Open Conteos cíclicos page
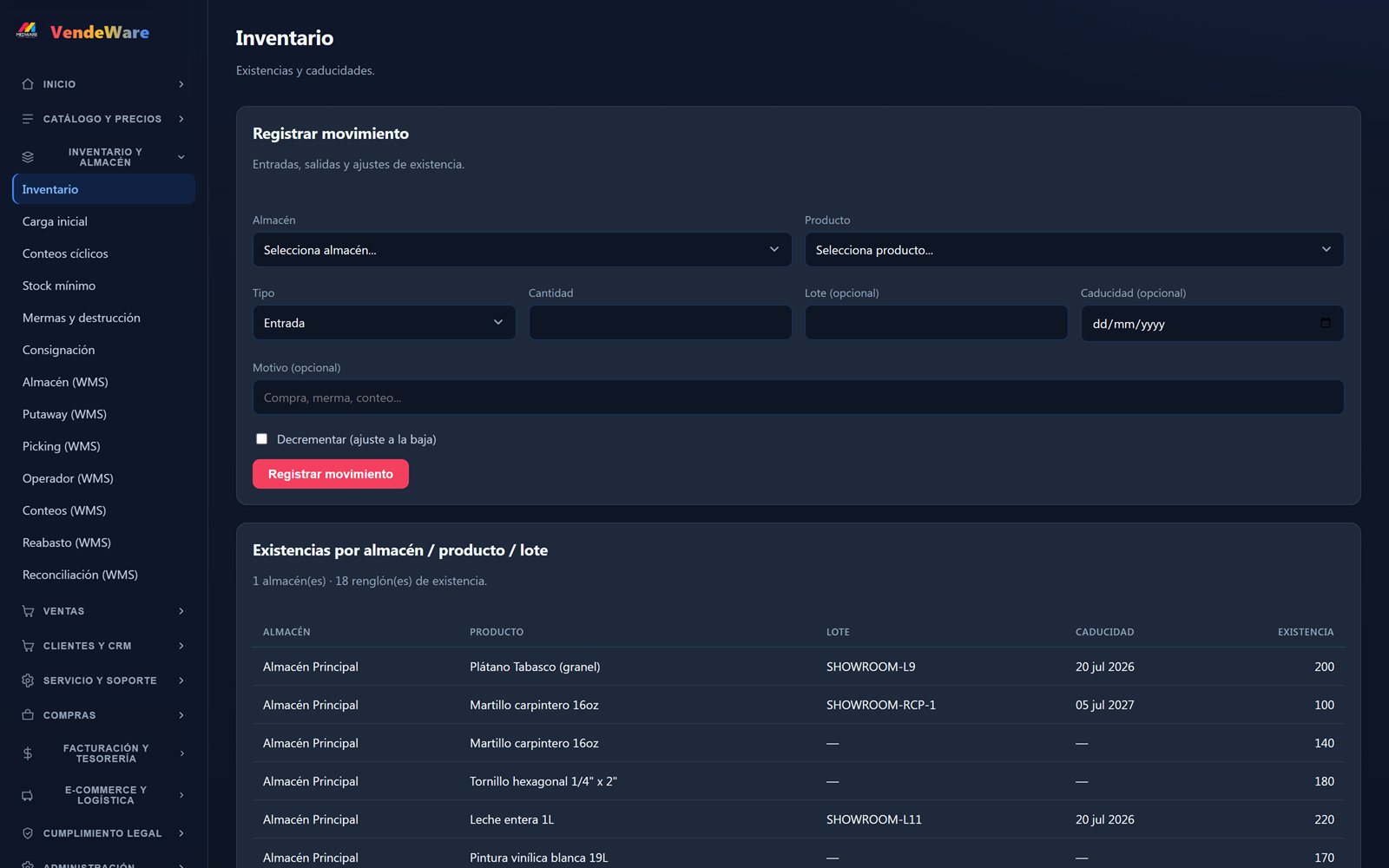Viewport: 1389px width, 868px height. (103, 253)
